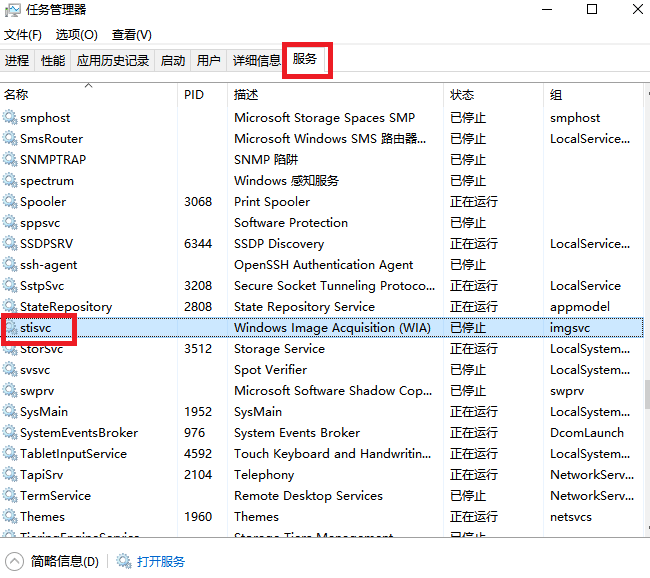Click 'Spot Verifier' description text

tap(270, 369)
